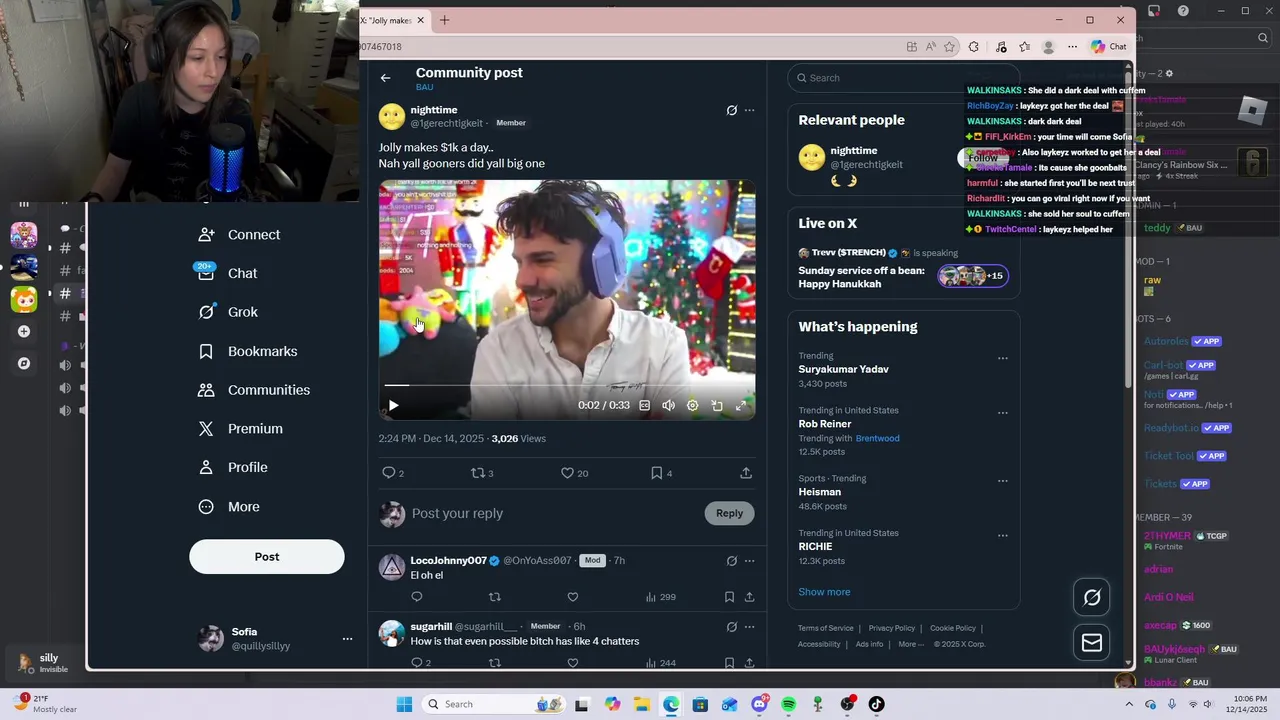
Task: Open more options on sugarhill's reply
Action: [x=749, y=627]
